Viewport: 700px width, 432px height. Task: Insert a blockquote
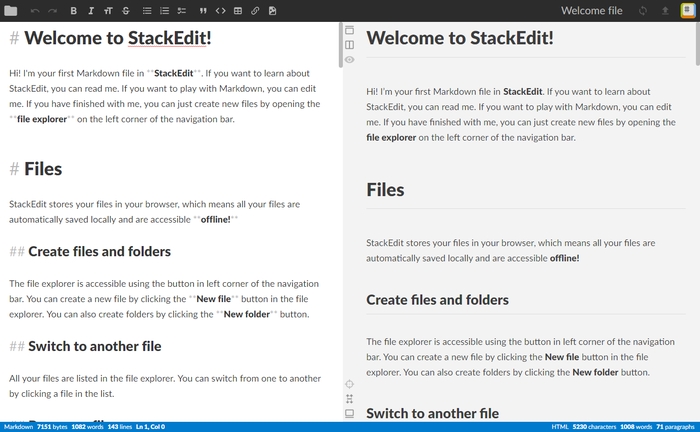pyautogui.click(x=203, y=11)
